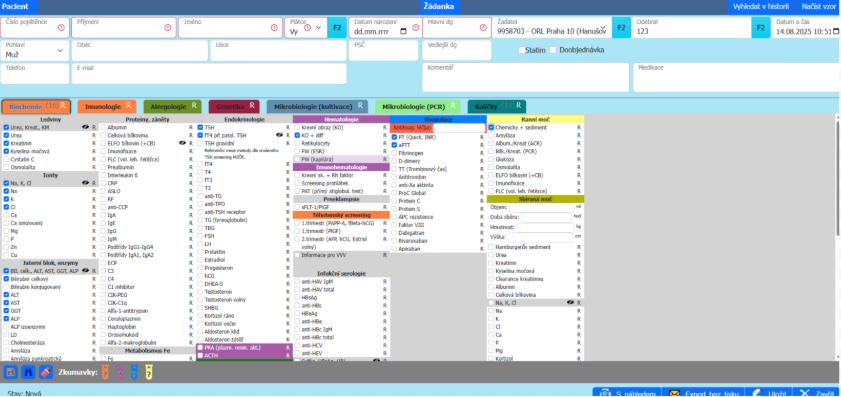Click eye icon beside BIL celk., ALT, AST group

(85, 271)
